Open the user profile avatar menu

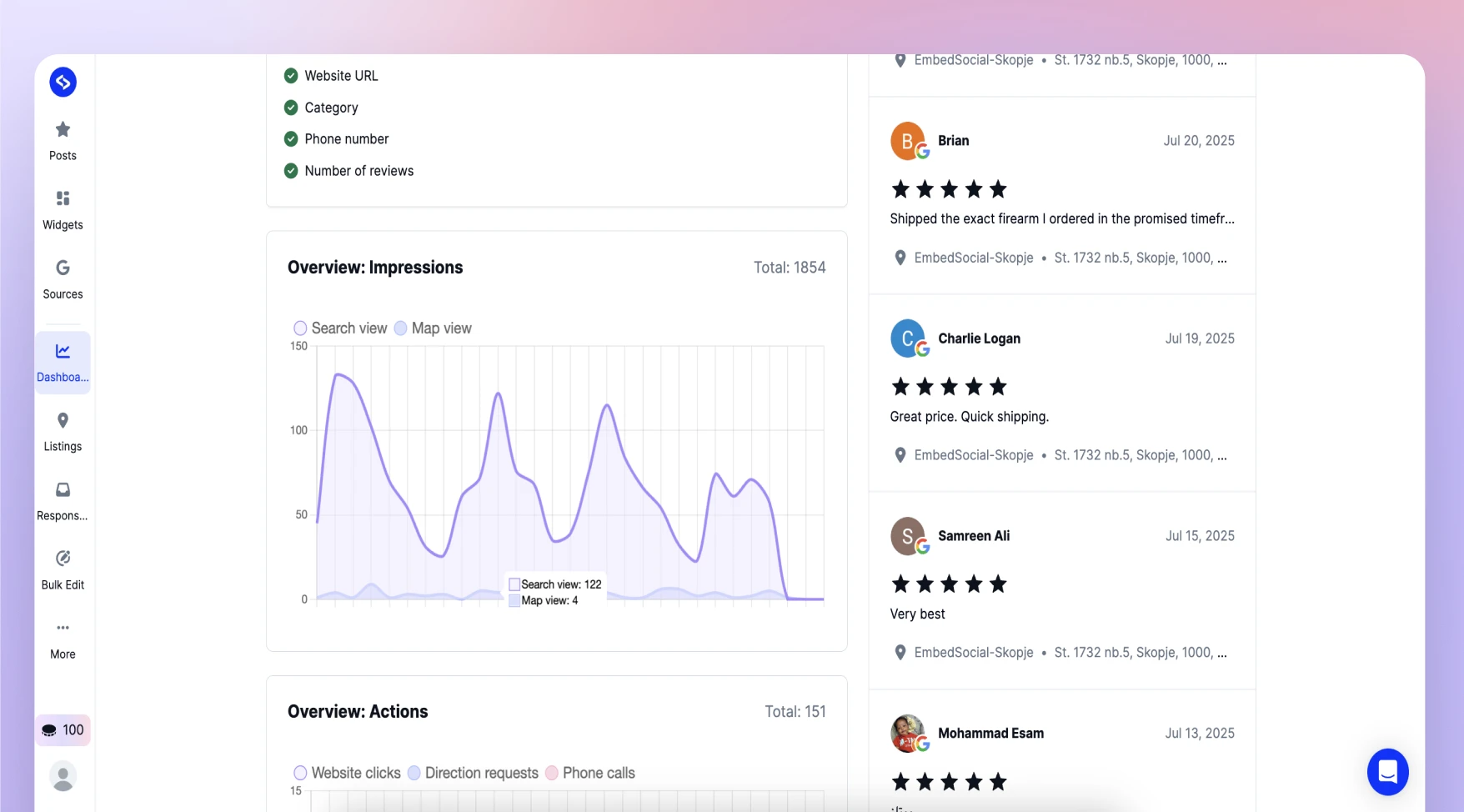point(63,776)
